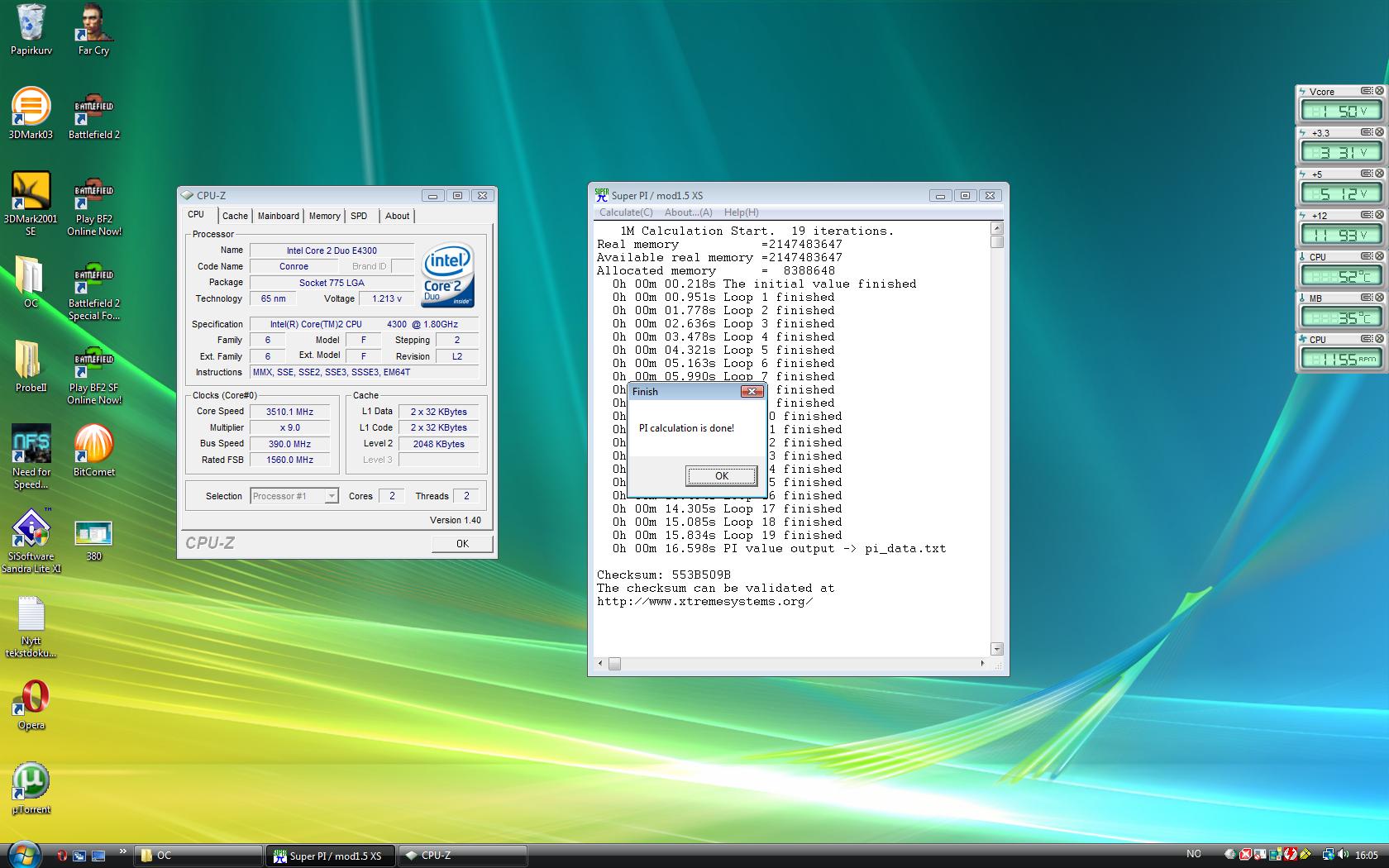Click the settings icon on the Vcore widget
Viewport: 1389px width, 868px height.
coord(1366,91)
